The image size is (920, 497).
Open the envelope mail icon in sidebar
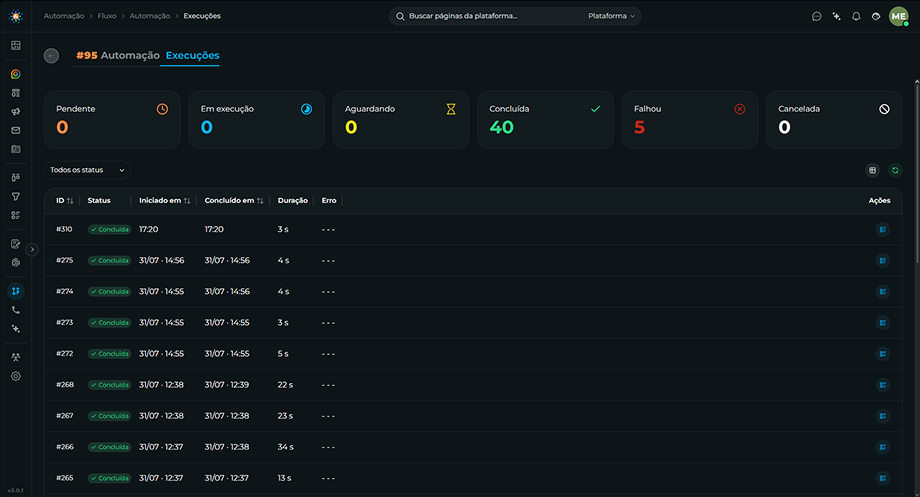(x=16, y=130)
